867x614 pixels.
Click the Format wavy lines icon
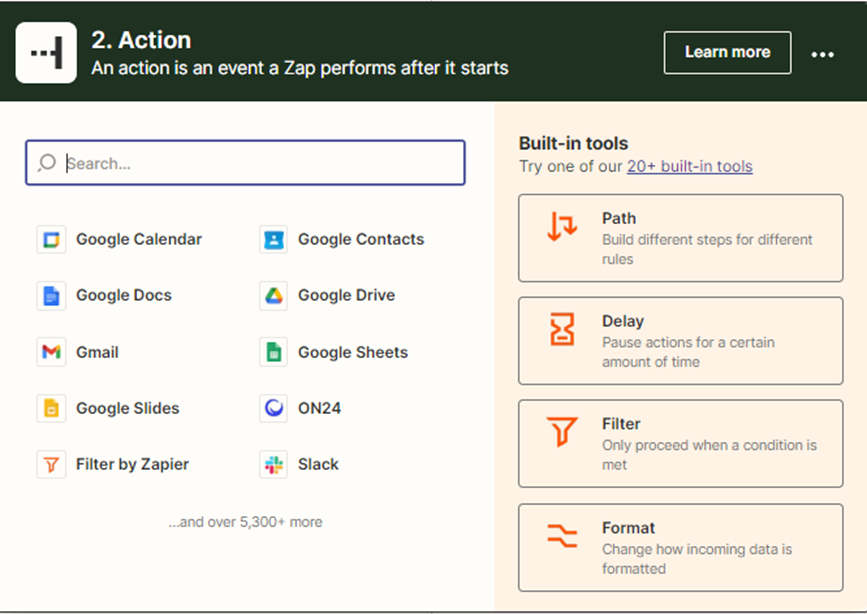[x=562, y=535]
